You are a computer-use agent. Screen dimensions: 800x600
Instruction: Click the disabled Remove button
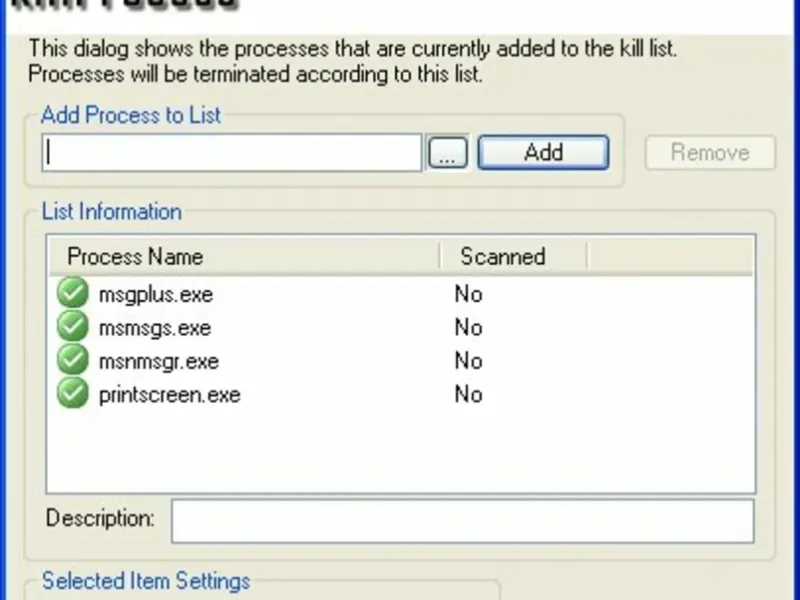[710, 152]
